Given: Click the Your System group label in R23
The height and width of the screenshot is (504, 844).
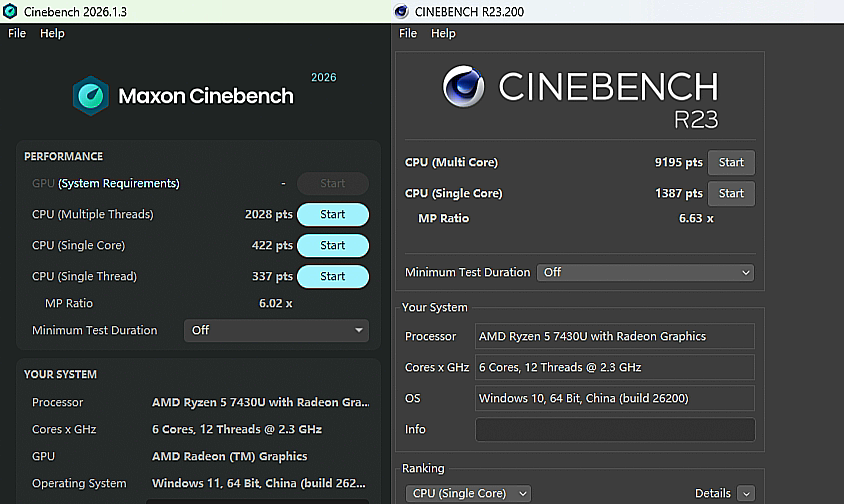Looking at the screenshot, I should [434, 307].
